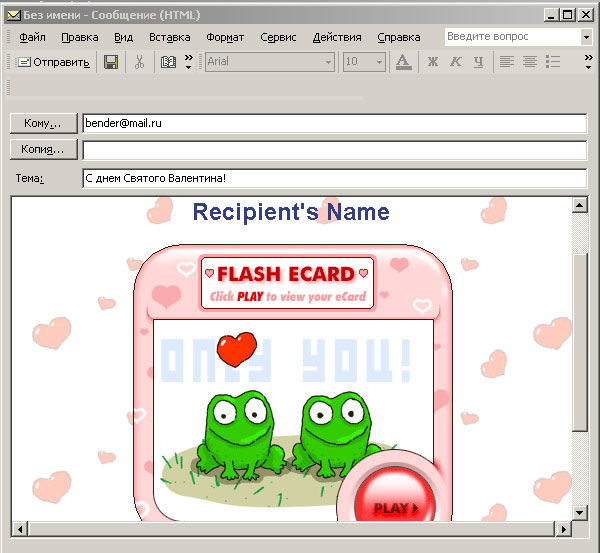Toggle italic (К) formatting
Viewport: 600px width, 553px height.
(x=455, y=62)
